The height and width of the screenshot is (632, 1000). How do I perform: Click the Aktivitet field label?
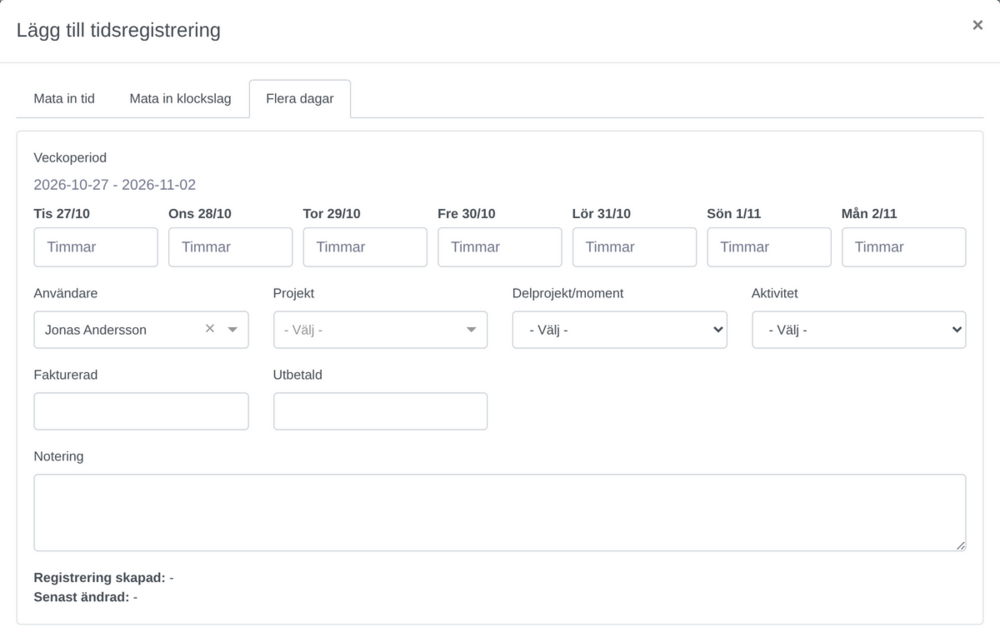coord(774,293)
